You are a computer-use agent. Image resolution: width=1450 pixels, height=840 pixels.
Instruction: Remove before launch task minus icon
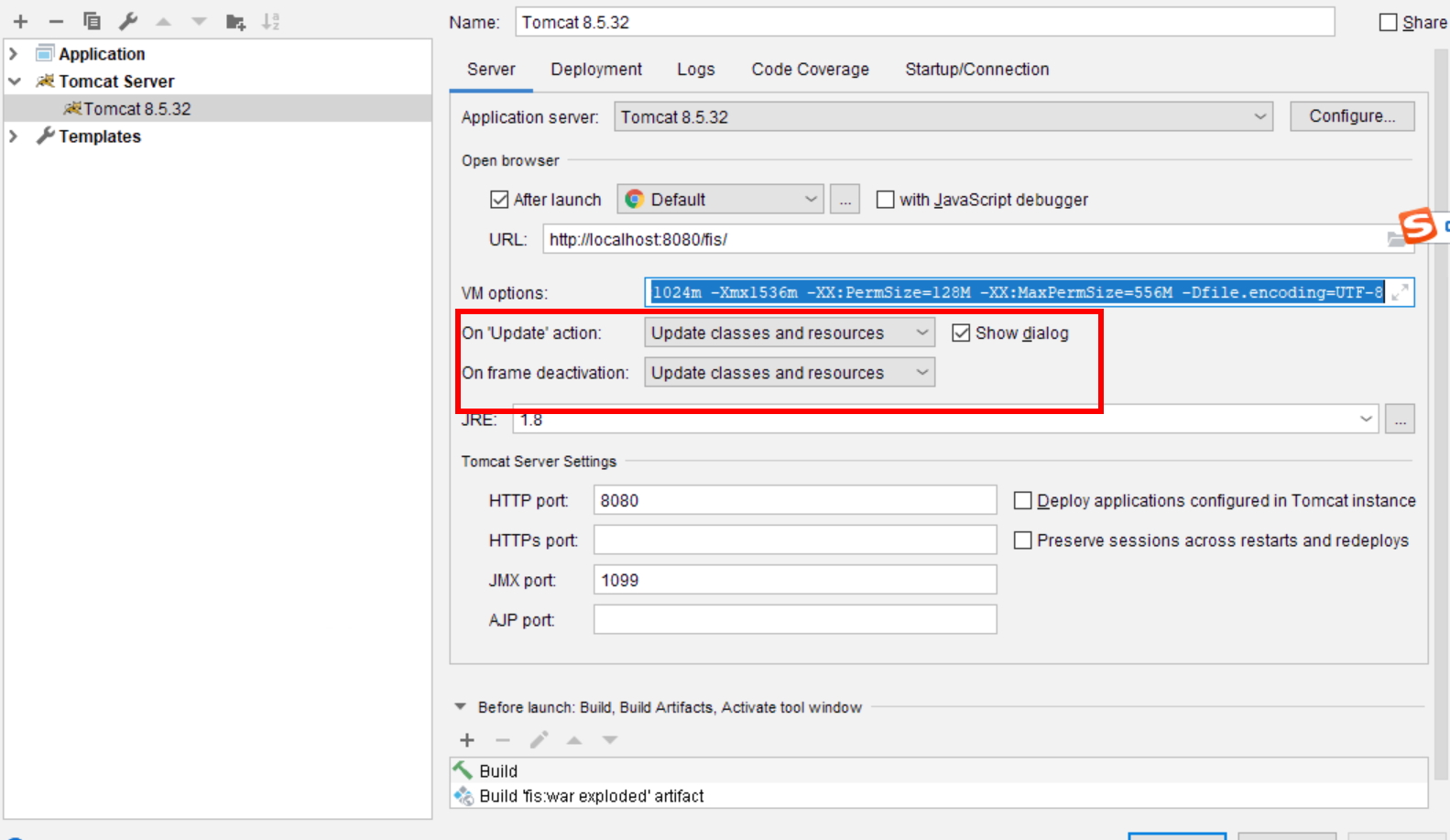click(502, 740)
